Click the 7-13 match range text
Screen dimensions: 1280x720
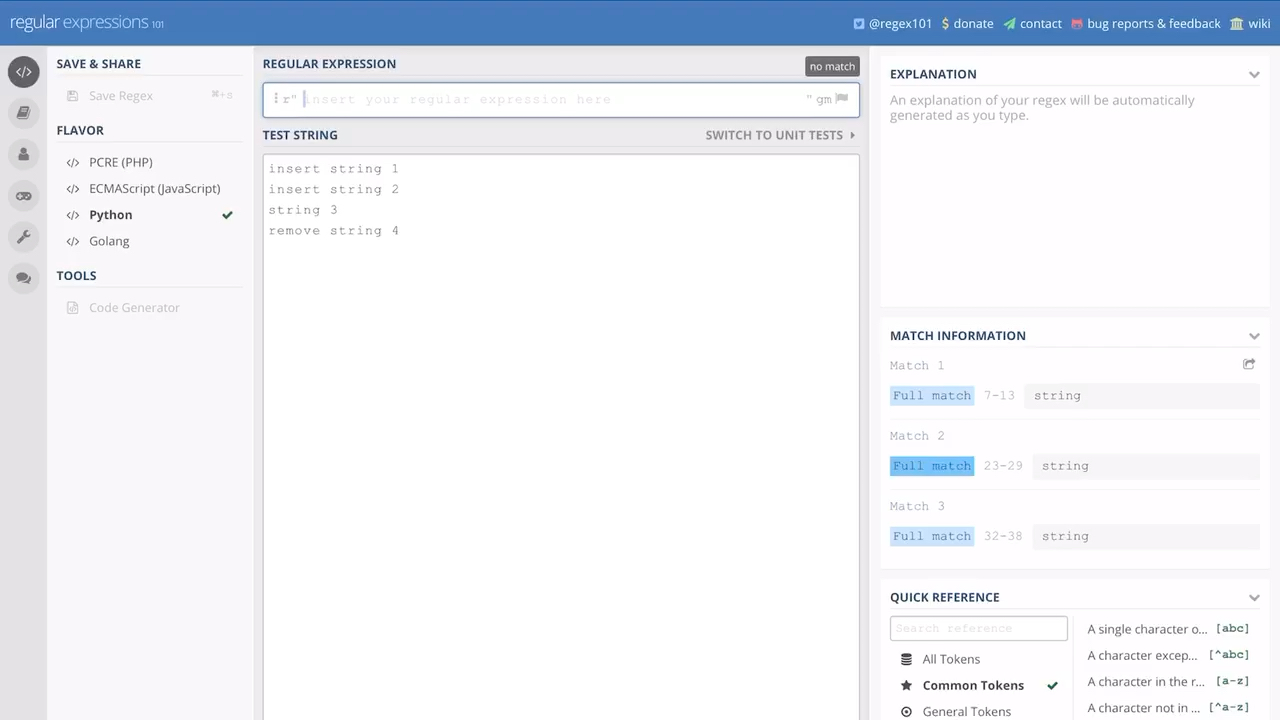999,396
